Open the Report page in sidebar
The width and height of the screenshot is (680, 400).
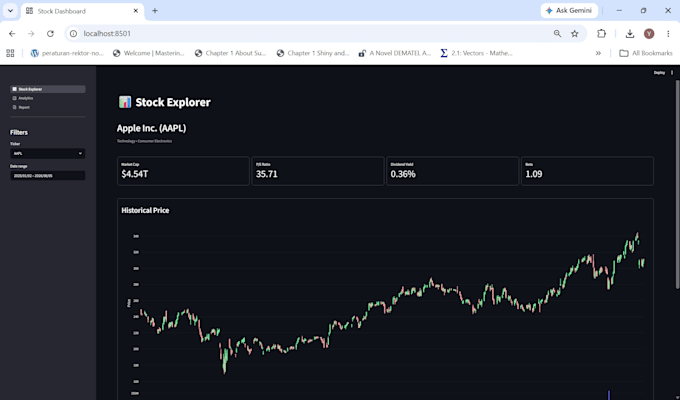pos(48,107)
